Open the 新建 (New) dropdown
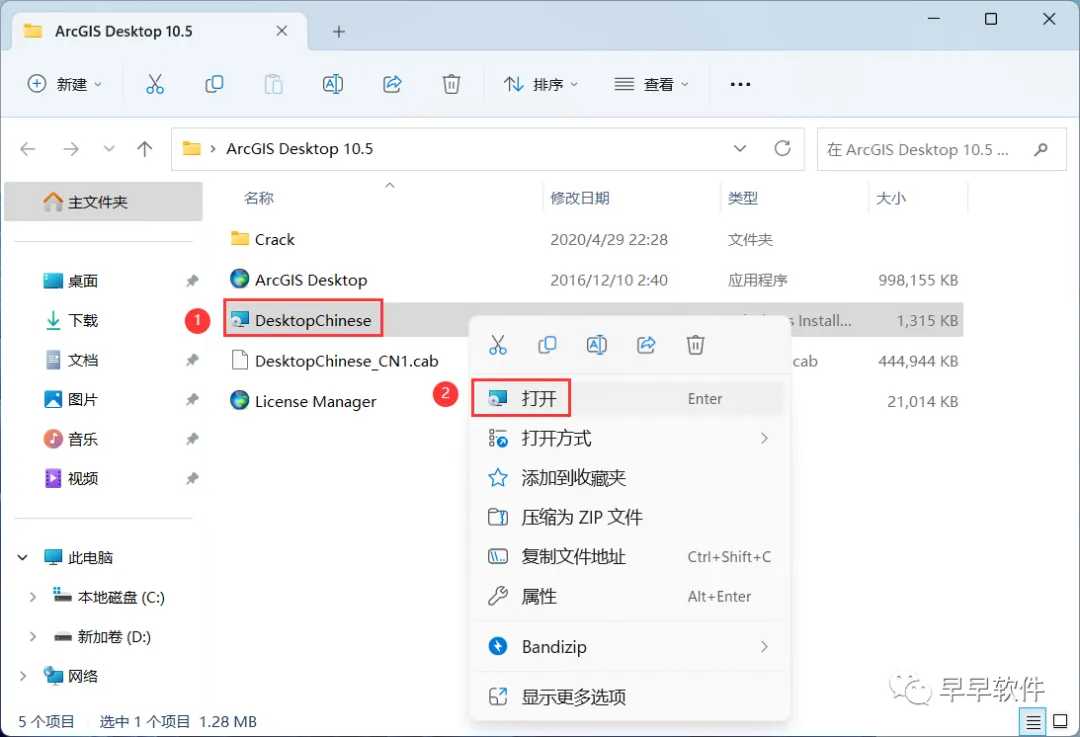 coord(65,84)
